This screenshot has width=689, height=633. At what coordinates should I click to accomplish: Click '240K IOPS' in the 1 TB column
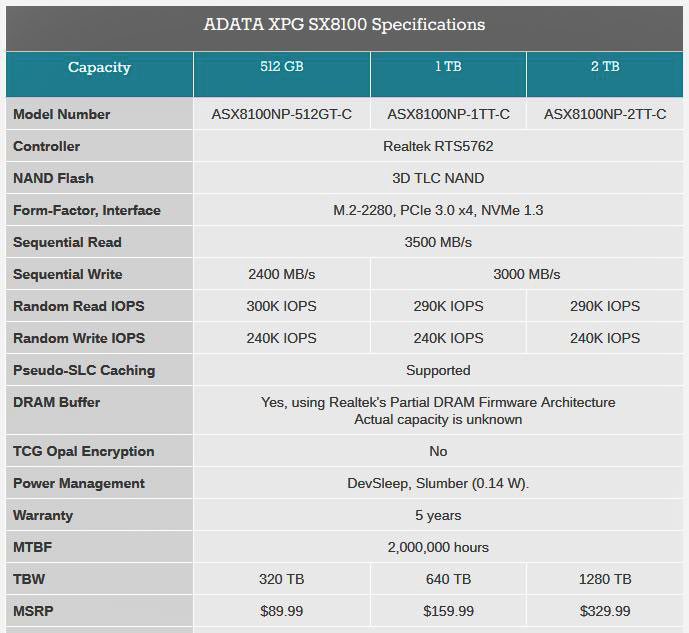click(x=448, y=338)
